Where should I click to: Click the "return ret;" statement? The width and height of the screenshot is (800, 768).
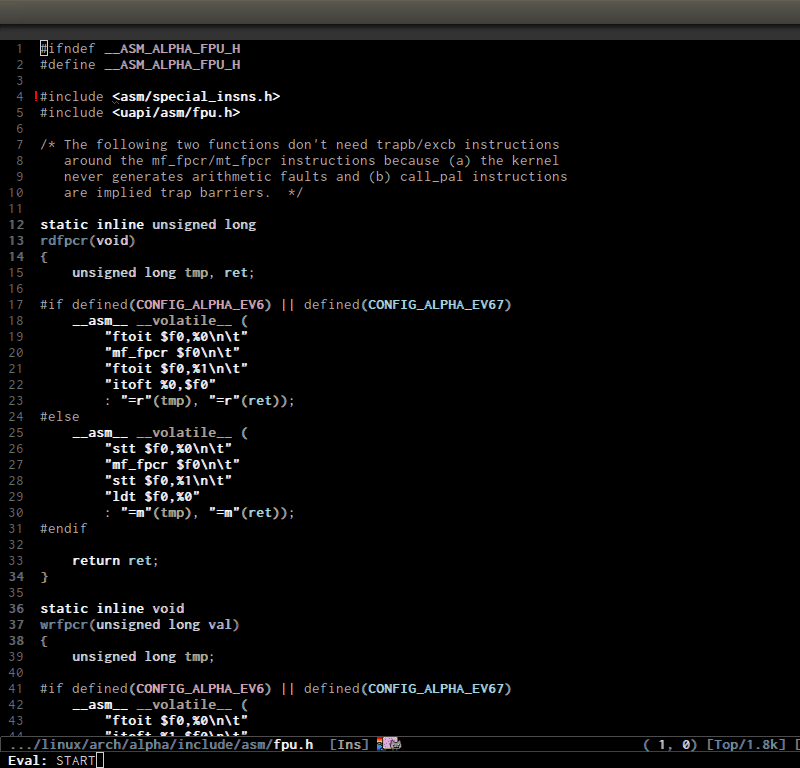(x=115, y=561)
